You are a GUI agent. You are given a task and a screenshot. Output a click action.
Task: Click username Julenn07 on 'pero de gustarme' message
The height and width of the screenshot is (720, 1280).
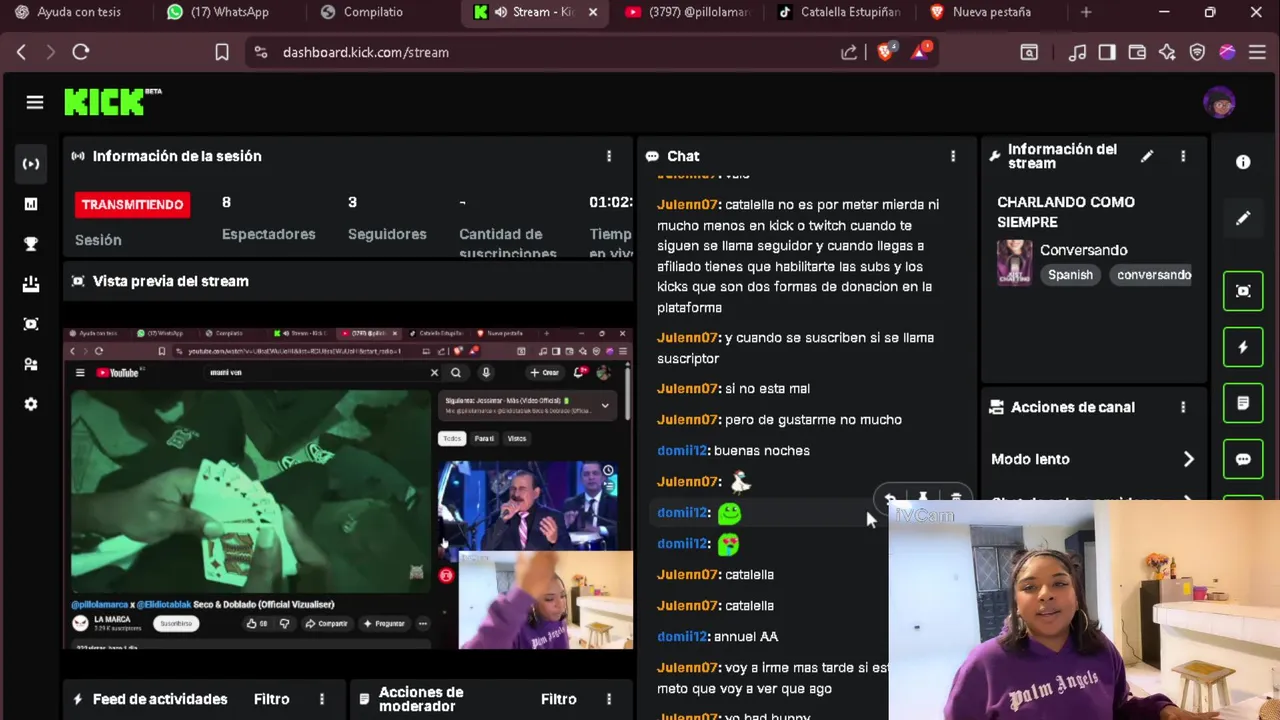coord(687,419)
